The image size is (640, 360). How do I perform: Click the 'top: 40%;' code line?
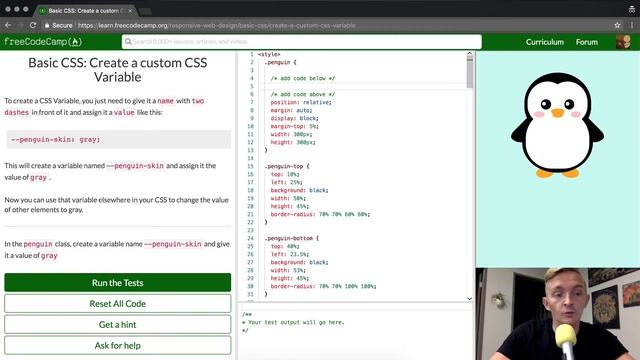coord(284,246)
